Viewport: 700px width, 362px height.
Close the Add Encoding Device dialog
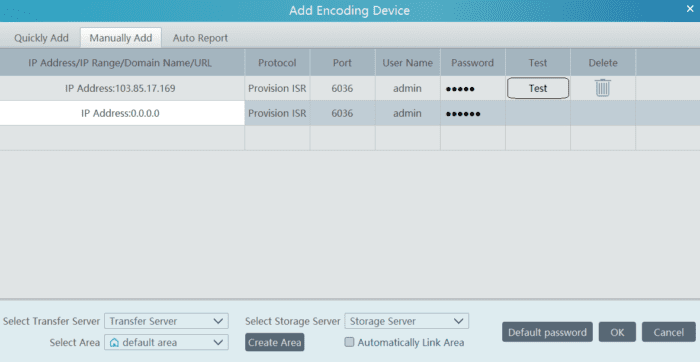pos(690,9)
